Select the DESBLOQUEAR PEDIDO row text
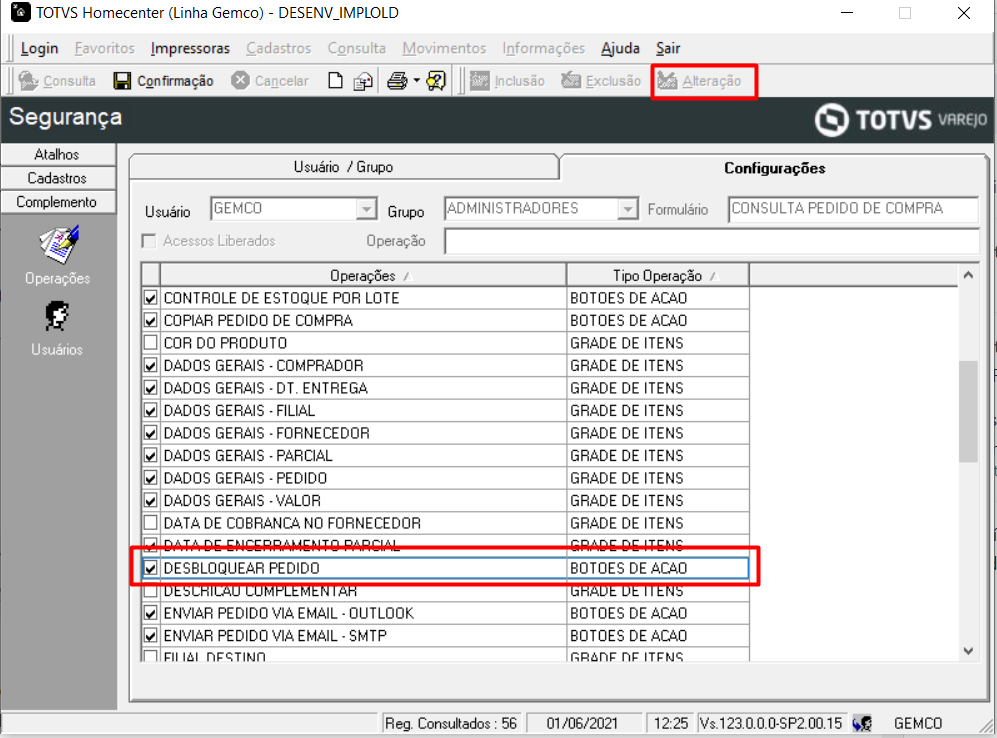 click(242, 568)
